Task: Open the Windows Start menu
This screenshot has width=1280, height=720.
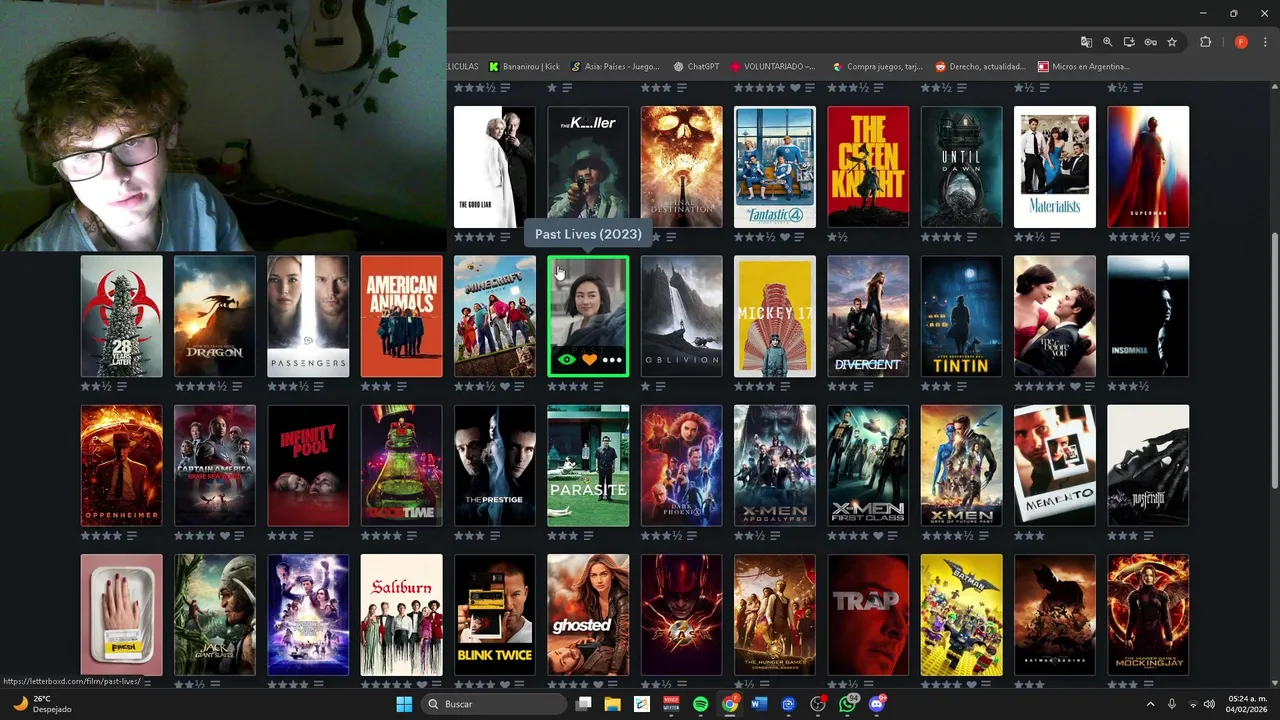Action: 404,704
